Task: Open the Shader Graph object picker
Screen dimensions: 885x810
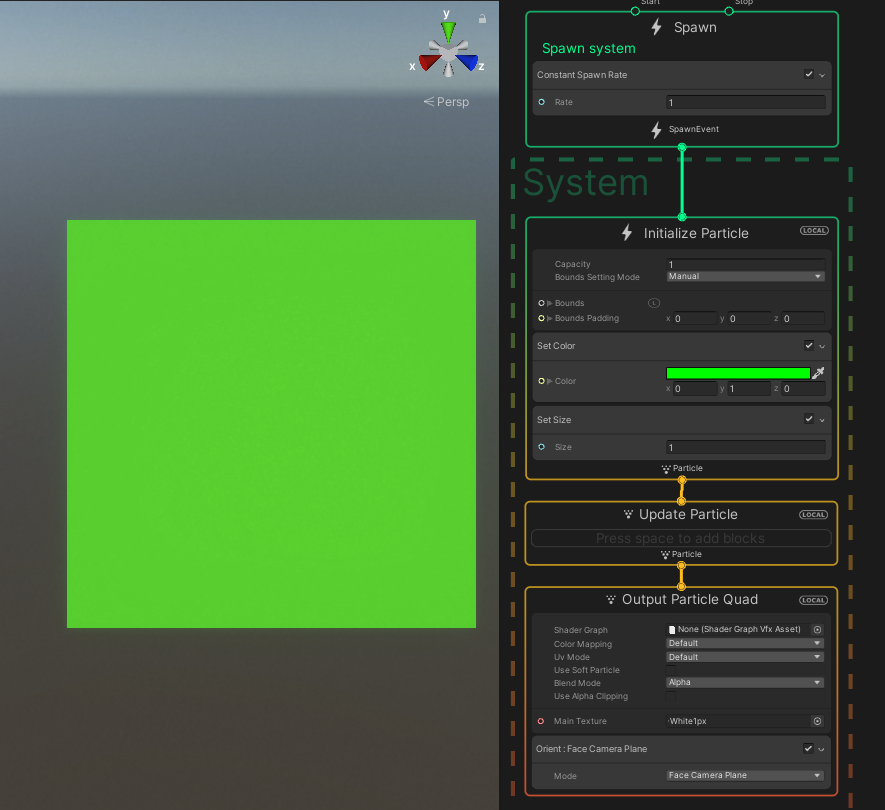Action: (817, 629)
